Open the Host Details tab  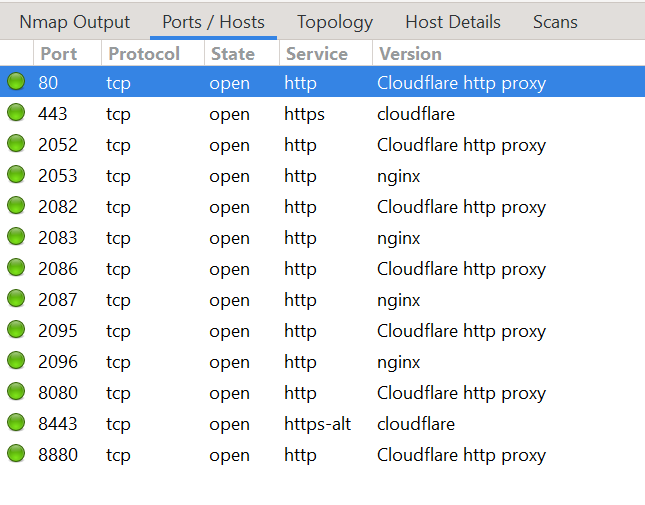click(453, 21)
